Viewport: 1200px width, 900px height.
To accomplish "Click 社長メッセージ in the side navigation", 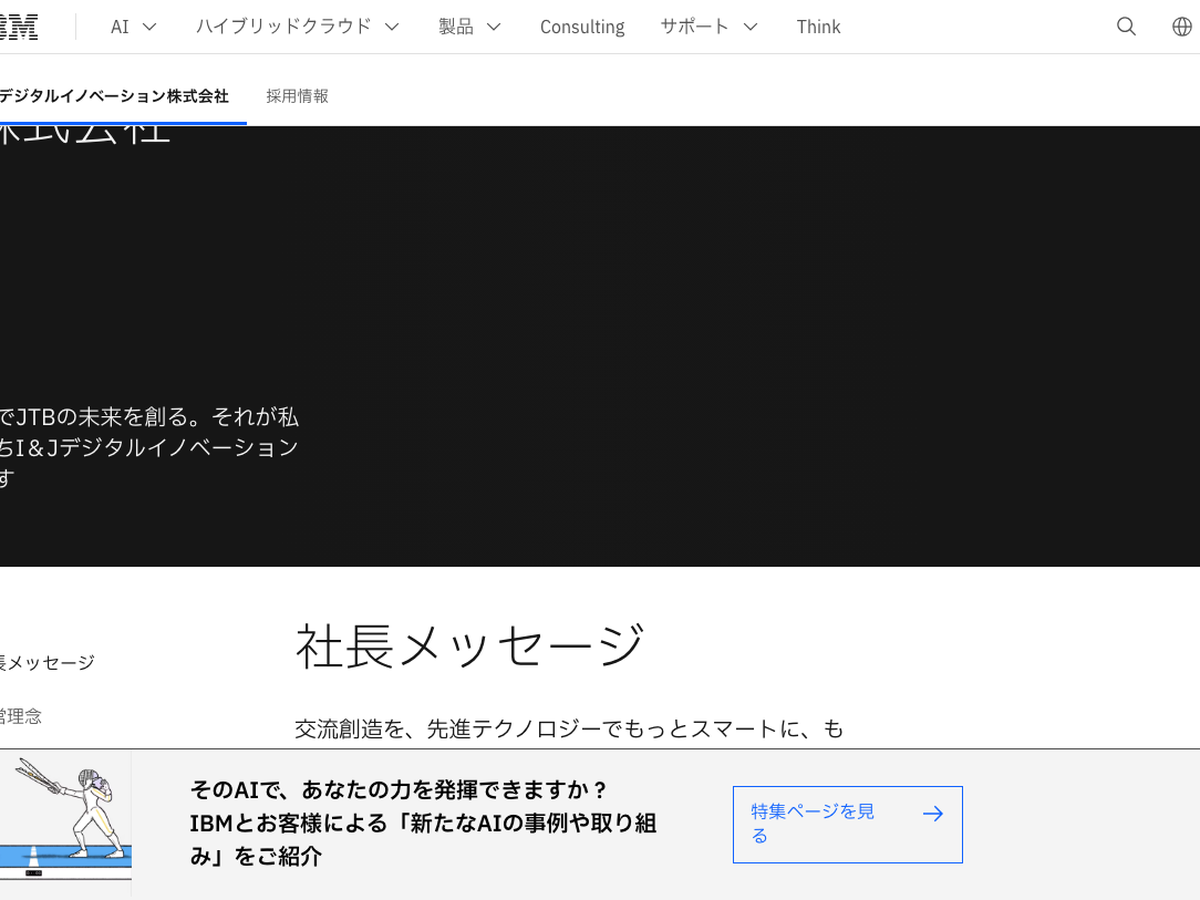I will [47, 662].
